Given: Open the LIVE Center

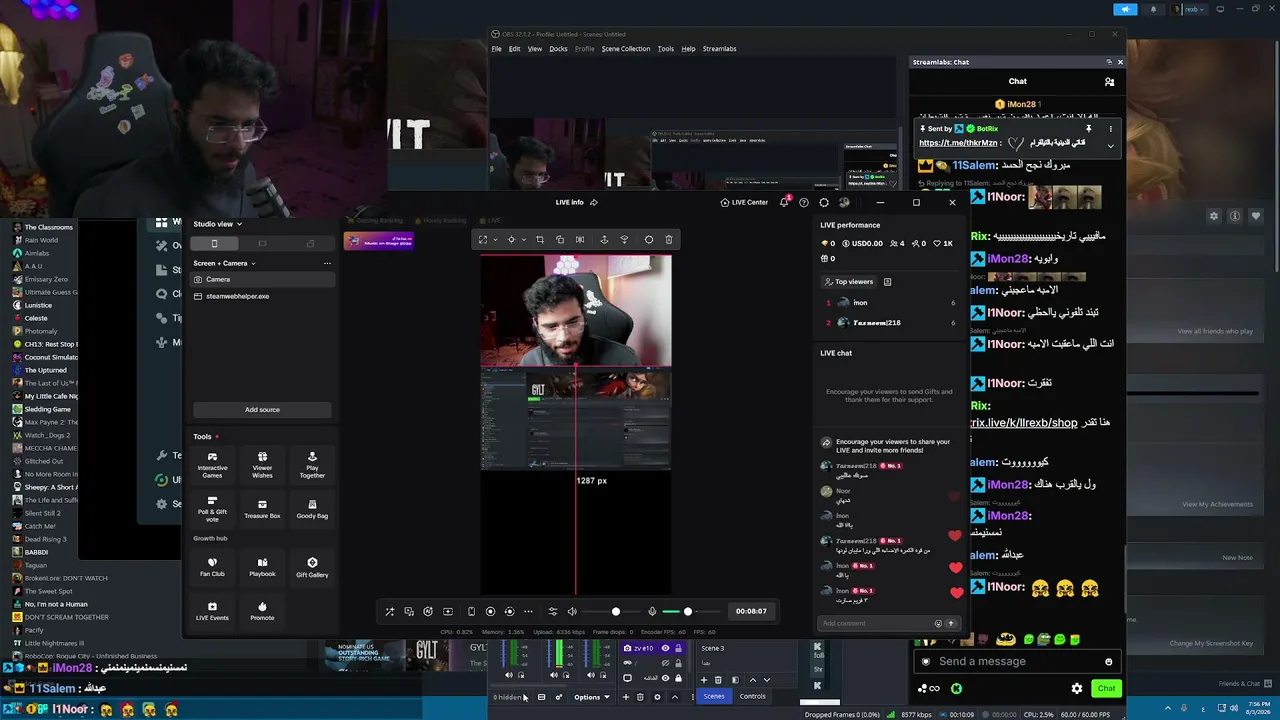Looking at the screenshot, I should [744, 202].
